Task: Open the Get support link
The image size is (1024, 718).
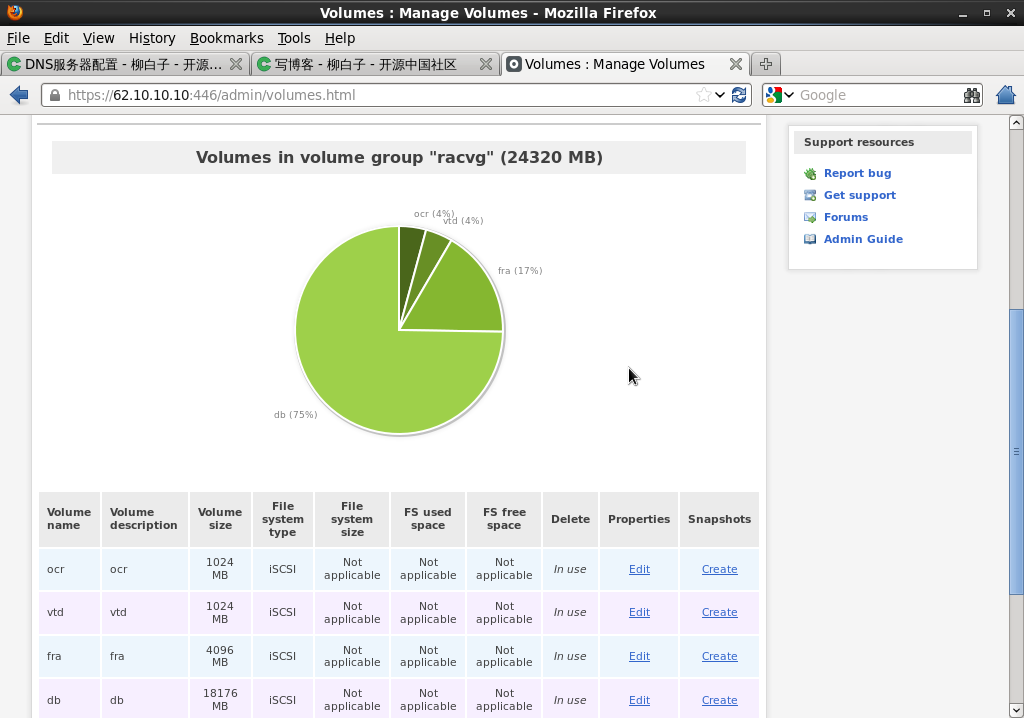Action: click(859, 196)
